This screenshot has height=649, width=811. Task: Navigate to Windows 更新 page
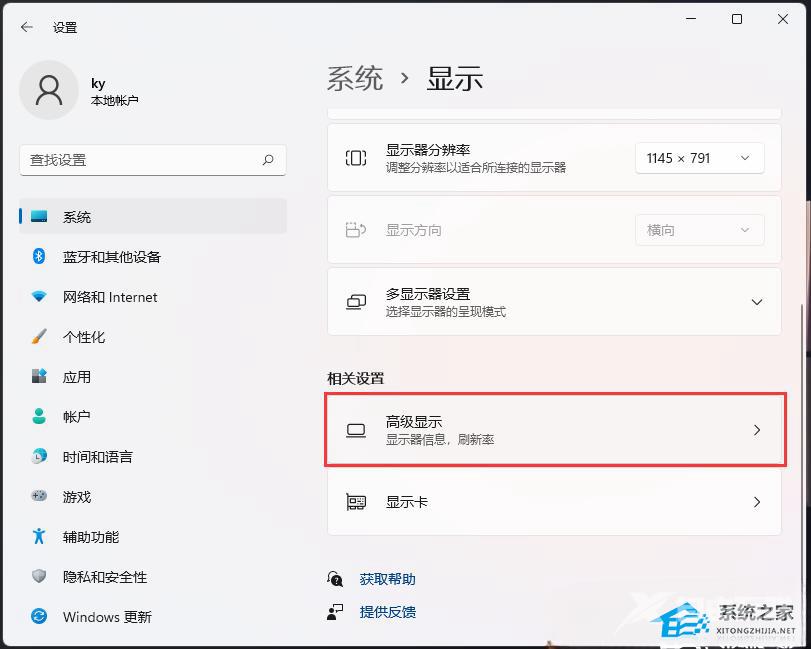coord(153,616)
